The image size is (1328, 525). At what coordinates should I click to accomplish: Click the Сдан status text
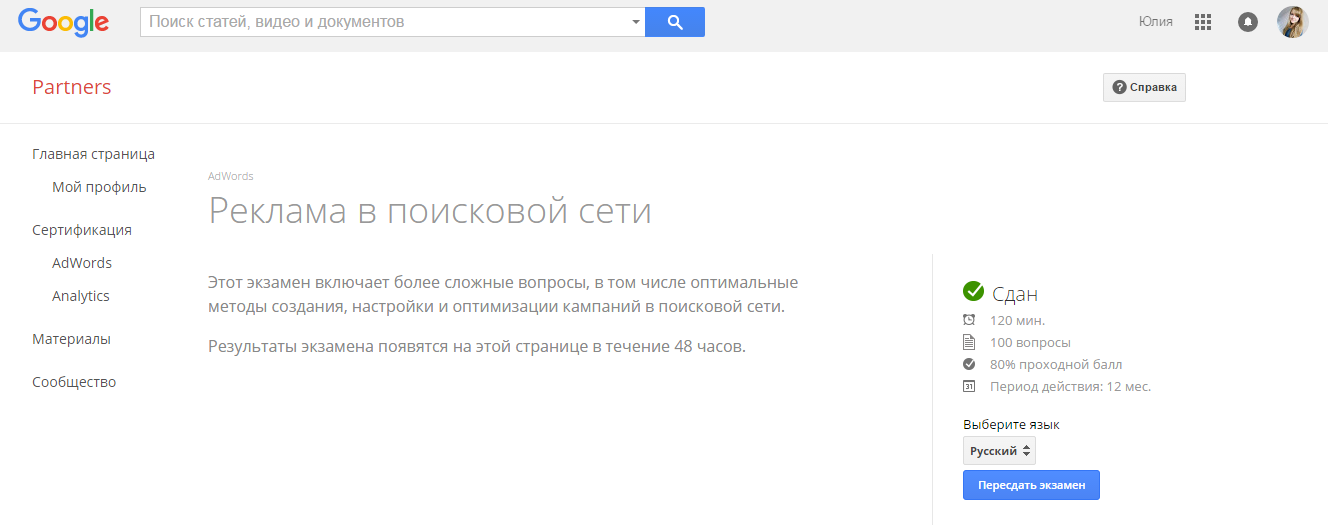coord(1015,294)
